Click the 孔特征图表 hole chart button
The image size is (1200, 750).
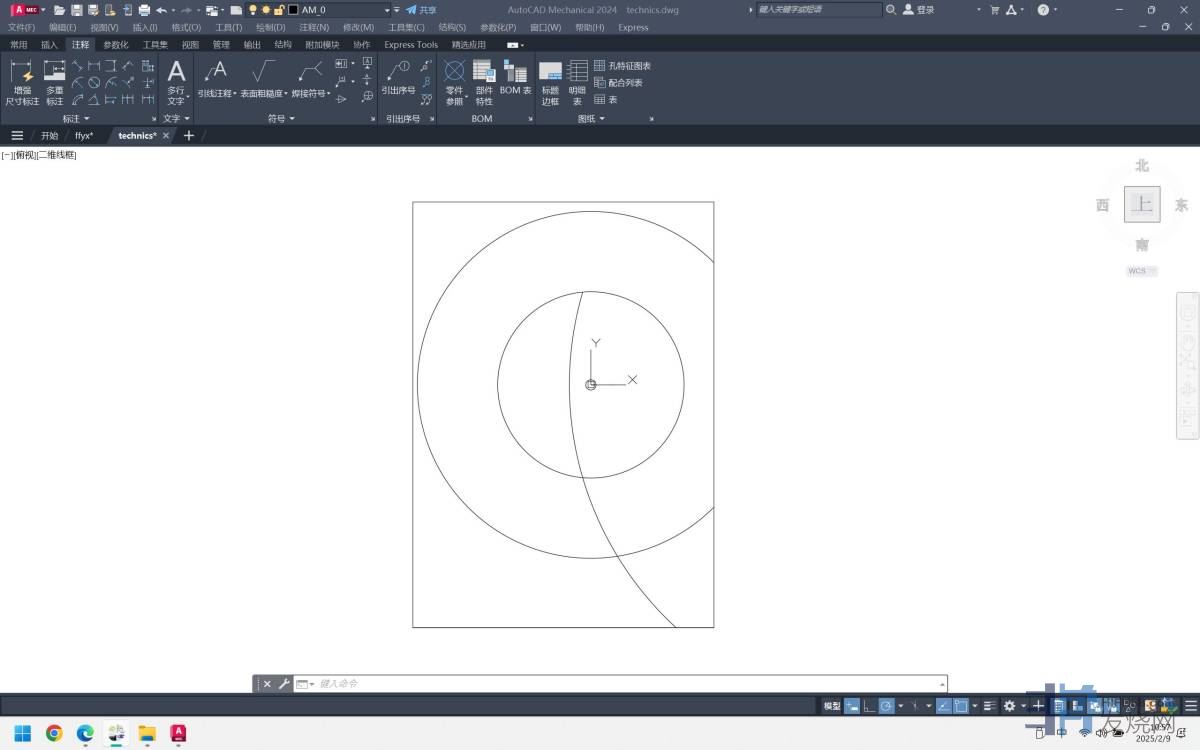coord(622,66)
